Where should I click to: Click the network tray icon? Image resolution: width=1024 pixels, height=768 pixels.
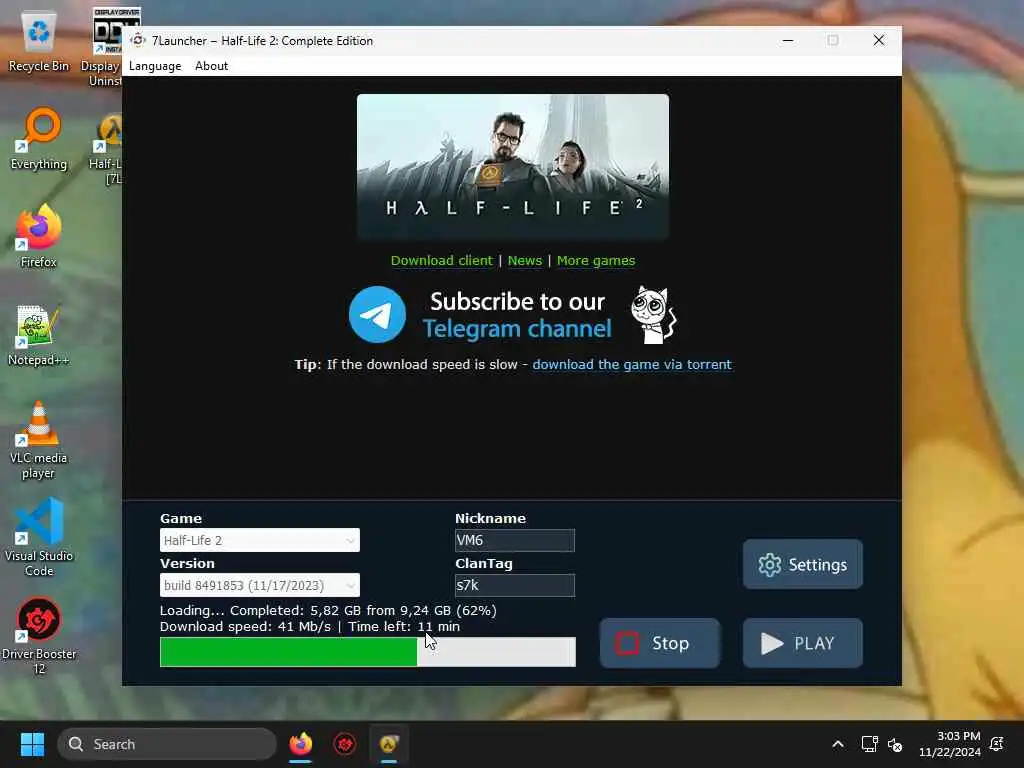pos(869,744)
